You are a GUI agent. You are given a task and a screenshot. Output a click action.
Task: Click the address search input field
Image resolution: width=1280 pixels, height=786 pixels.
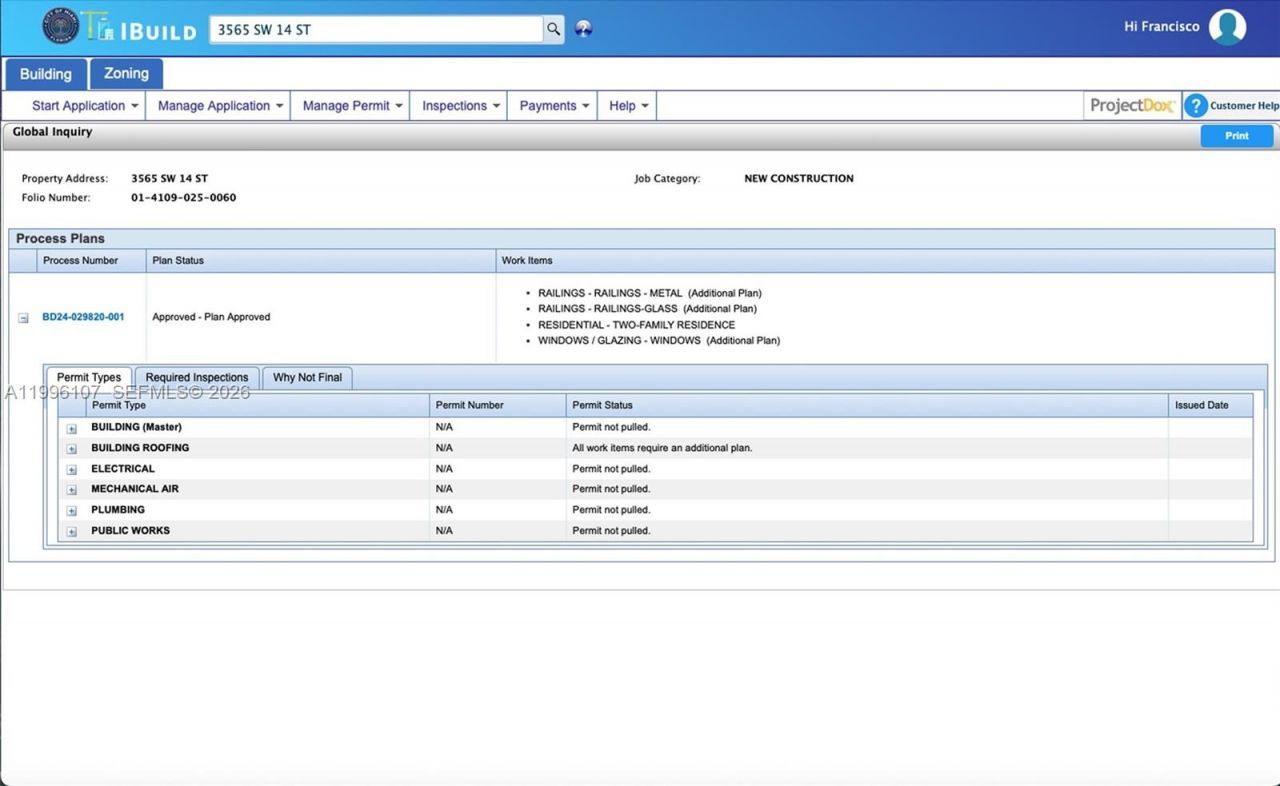(376, 29)
